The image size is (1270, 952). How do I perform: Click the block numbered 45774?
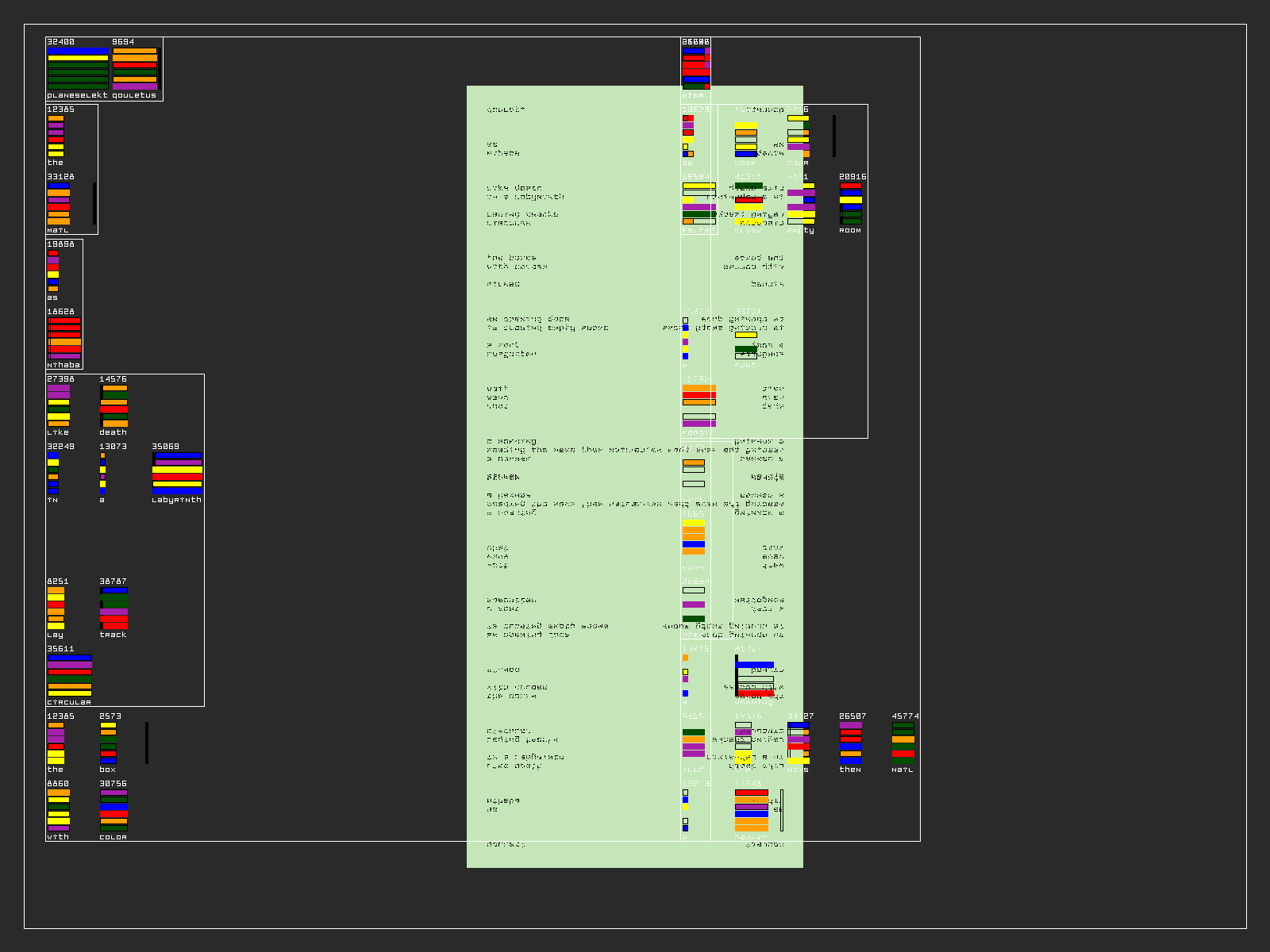(905, 743)
